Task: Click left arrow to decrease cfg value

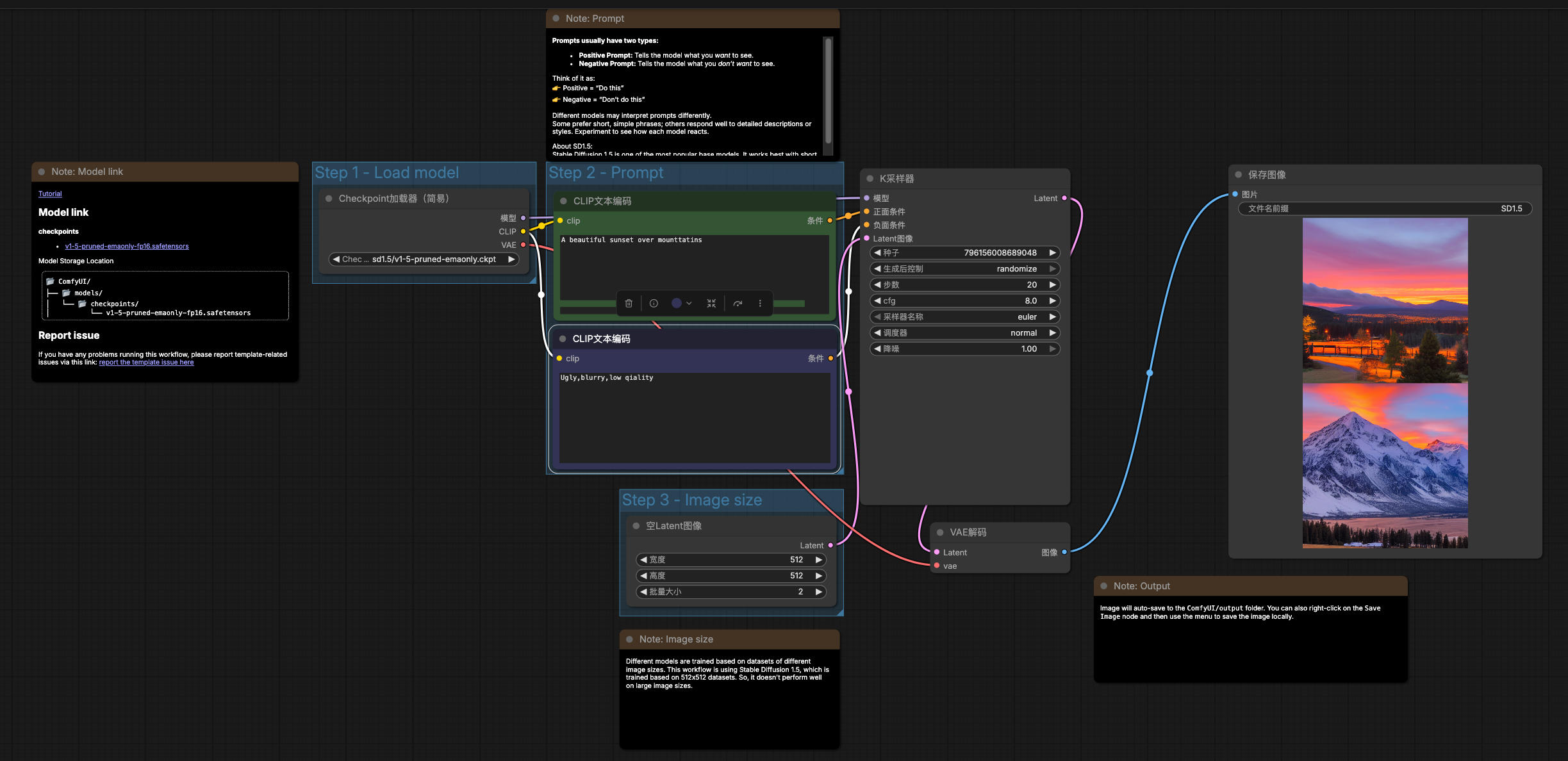Action: tap(877, 301)
